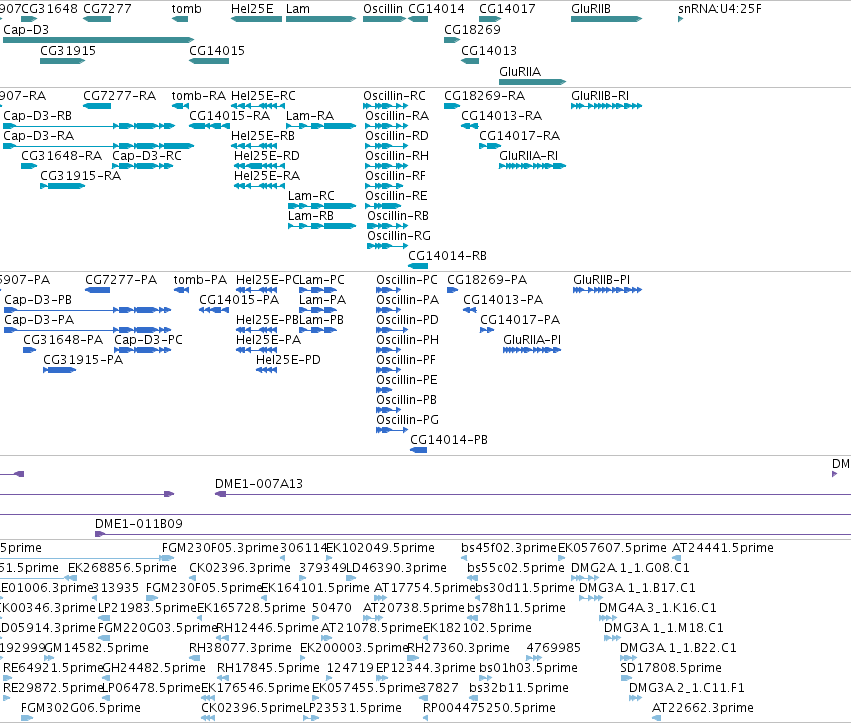Select EST GH24482.5prime
The image size is (851, 723).
pos(154,668)
